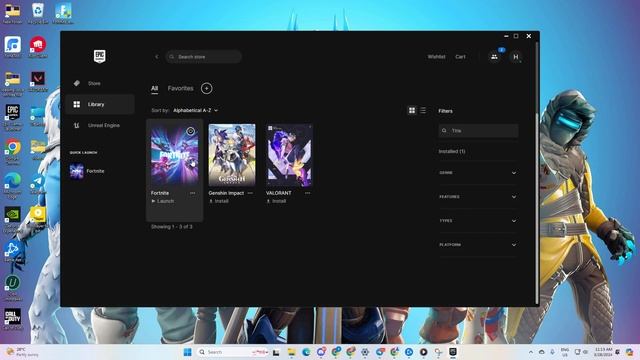The width and height of the screenshot is (640, 360).
Task: Open the Telegram desktop shortcut
Action: click(x=38, y=184)
